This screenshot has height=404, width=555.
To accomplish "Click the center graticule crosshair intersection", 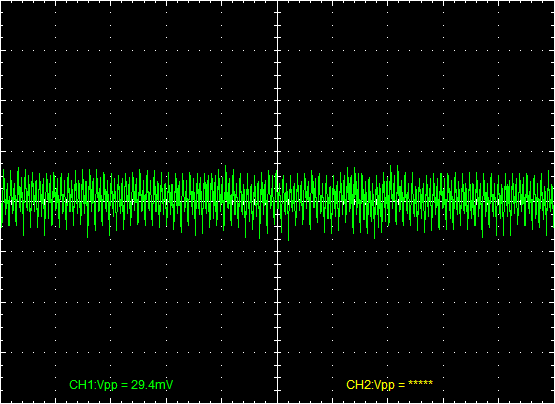I will pos(278,201).
